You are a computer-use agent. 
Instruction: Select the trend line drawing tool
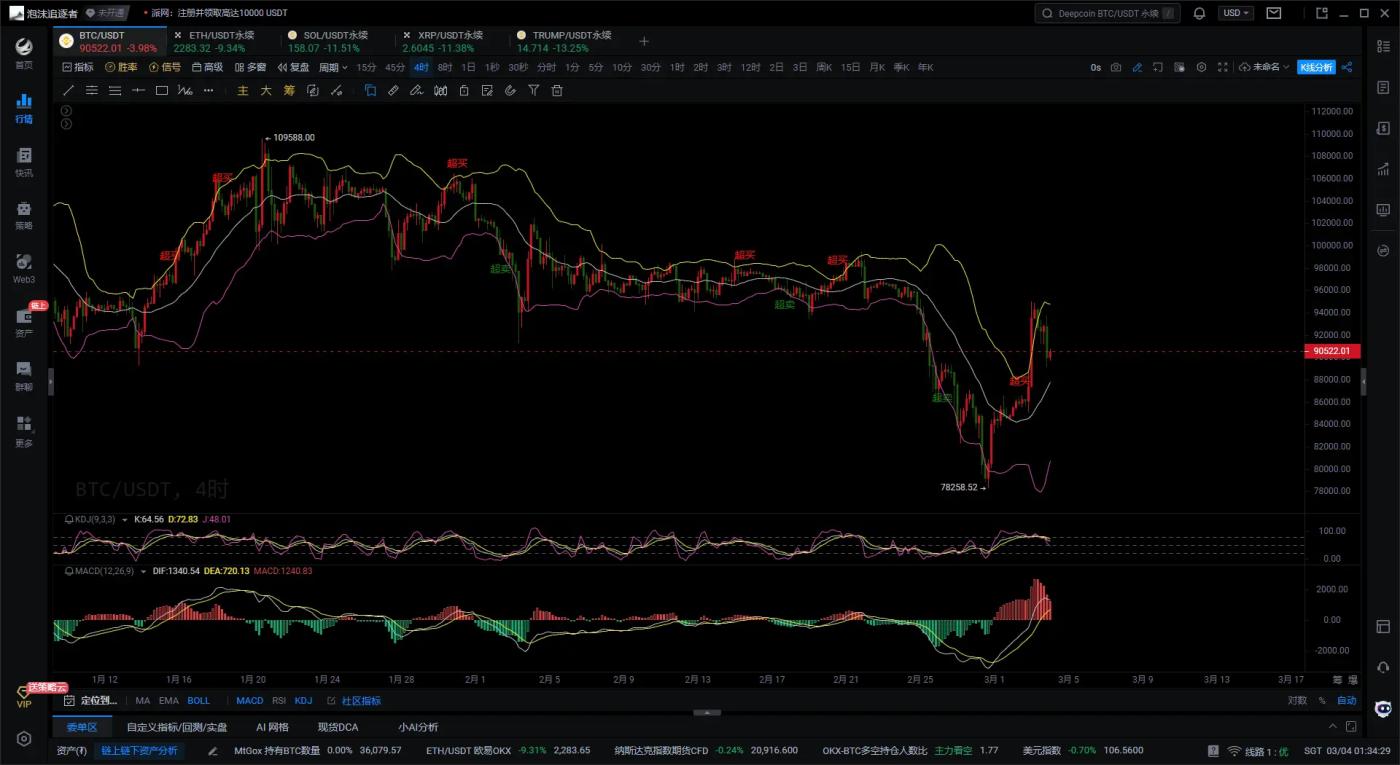coord(69,90)
